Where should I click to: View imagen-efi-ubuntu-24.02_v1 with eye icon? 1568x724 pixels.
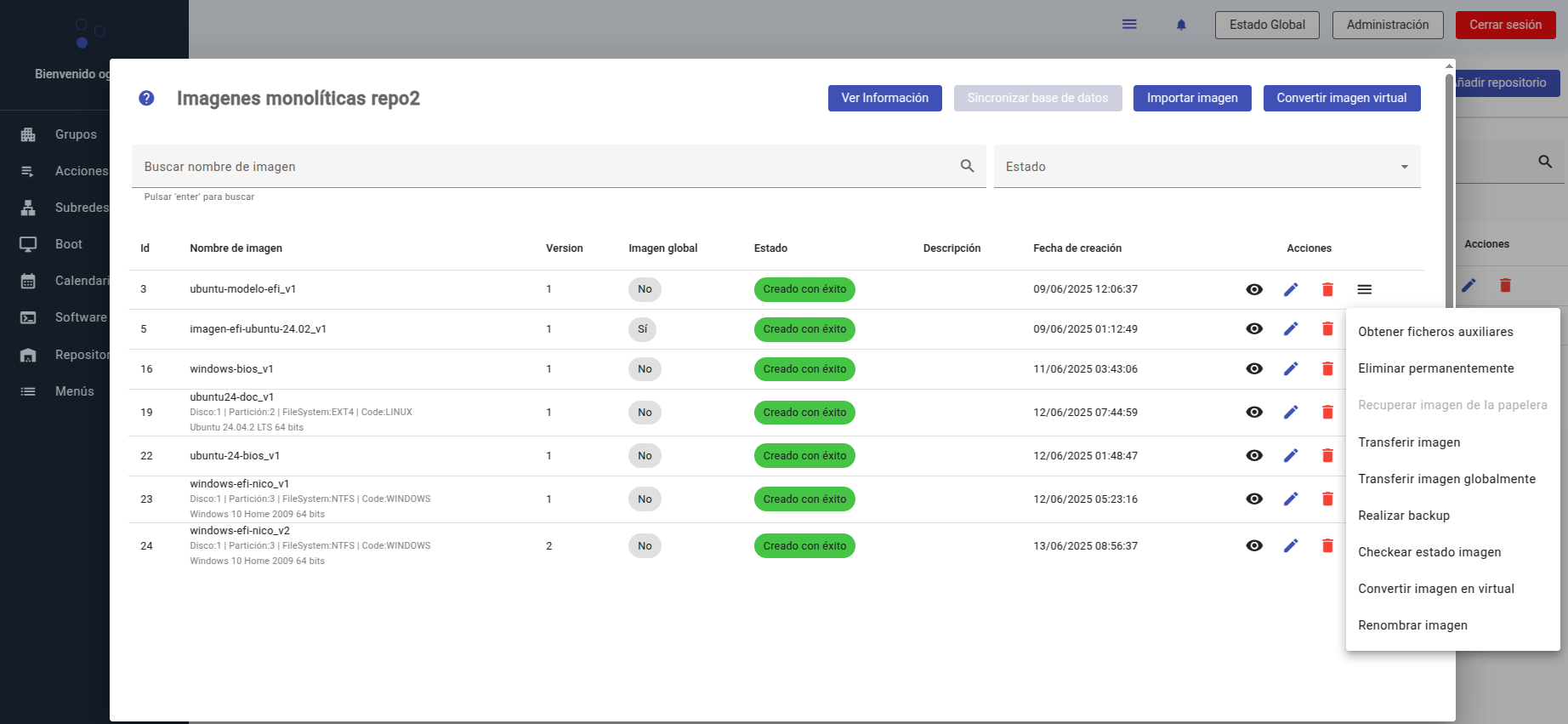1254,329
